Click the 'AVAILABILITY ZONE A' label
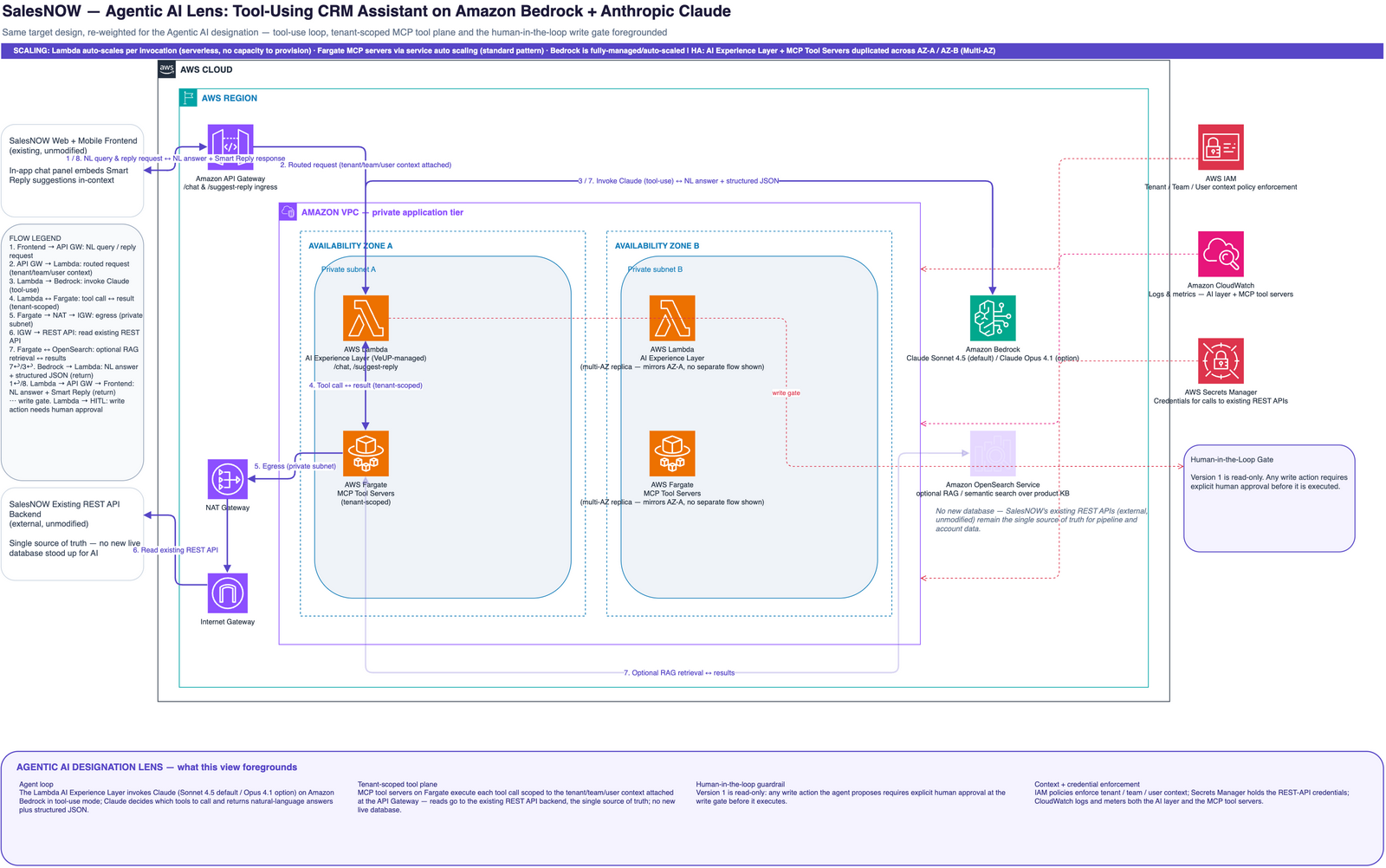 (351, 246)
